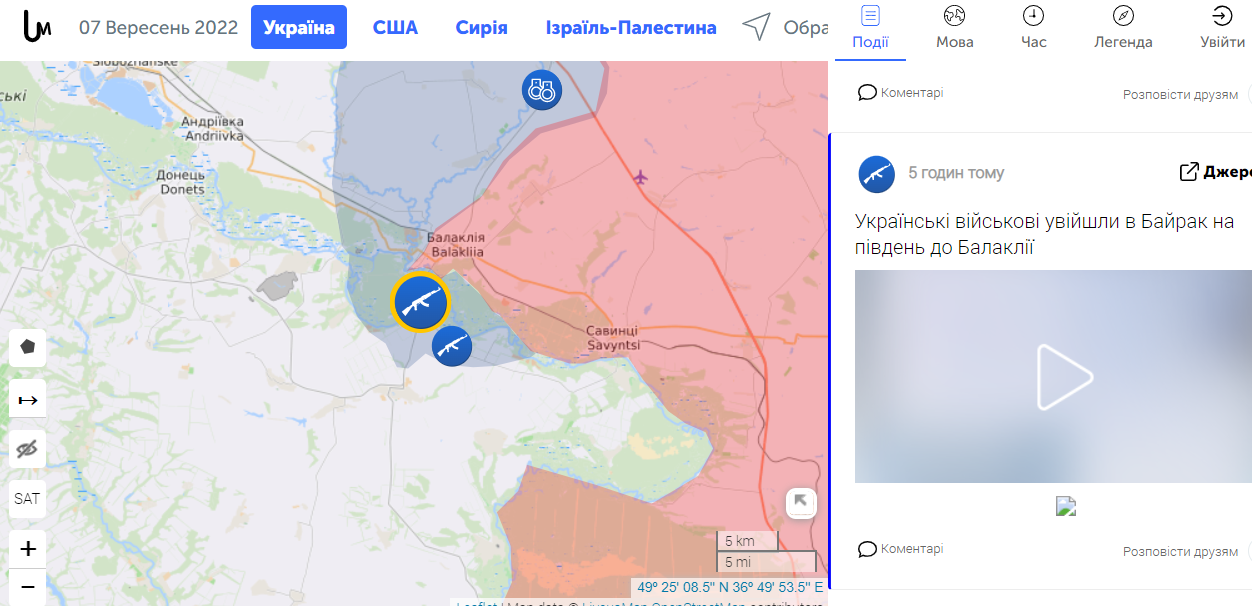1252x606 pixels.
Task: Click the Савинці town label on the map
Action: tap(613, 337)
